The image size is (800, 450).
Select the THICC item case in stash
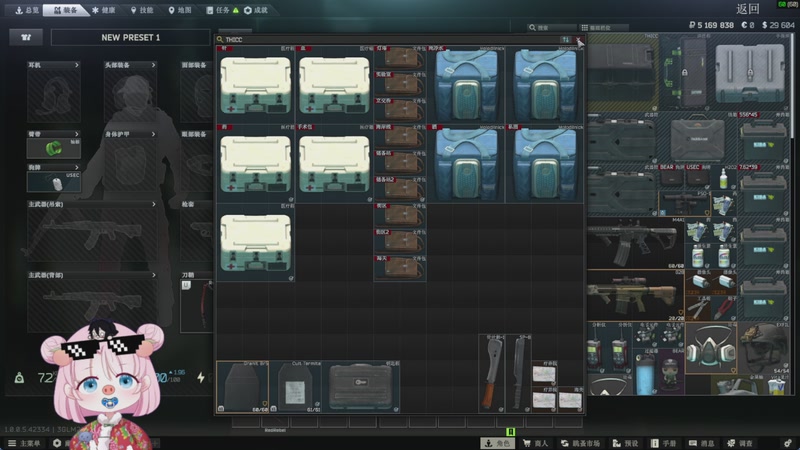(621, 73)
